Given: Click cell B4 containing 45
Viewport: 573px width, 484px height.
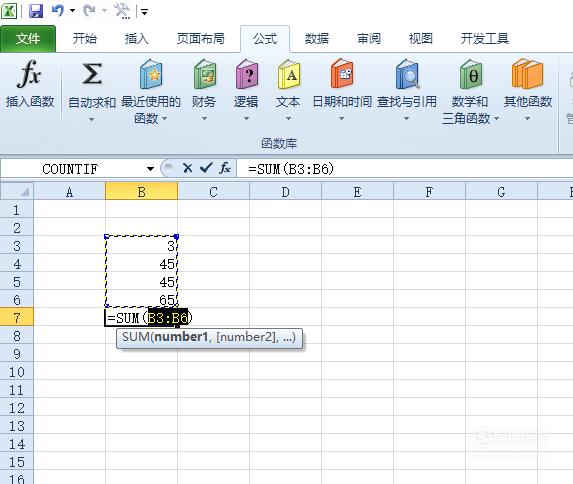Looking at the screenshot, I should (x=141, y=263).
